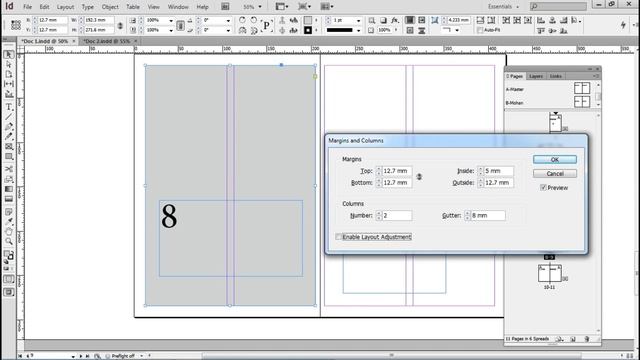Image resolution: width=640 pixels, height=360 pixels.
Task: Open the corner shape dropdown
Action: coord(457,30)
